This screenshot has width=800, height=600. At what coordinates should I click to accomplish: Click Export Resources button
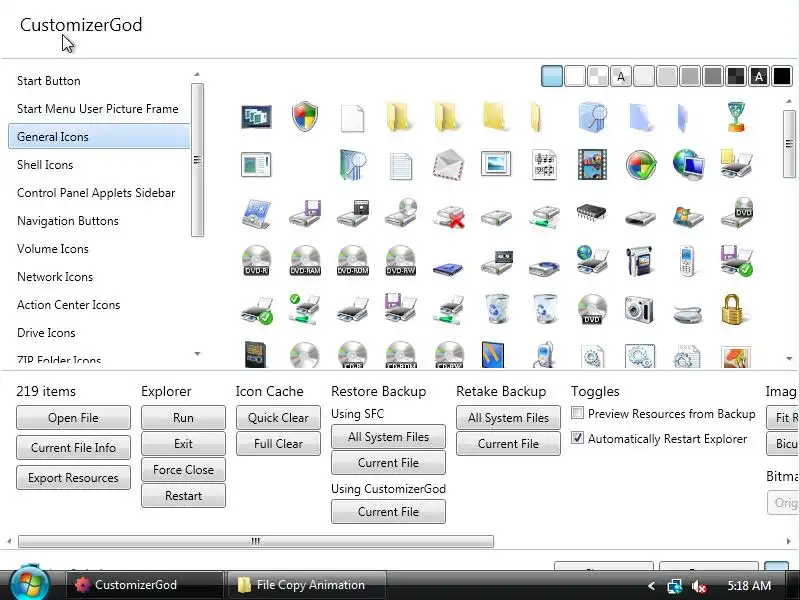click(73, 478)
